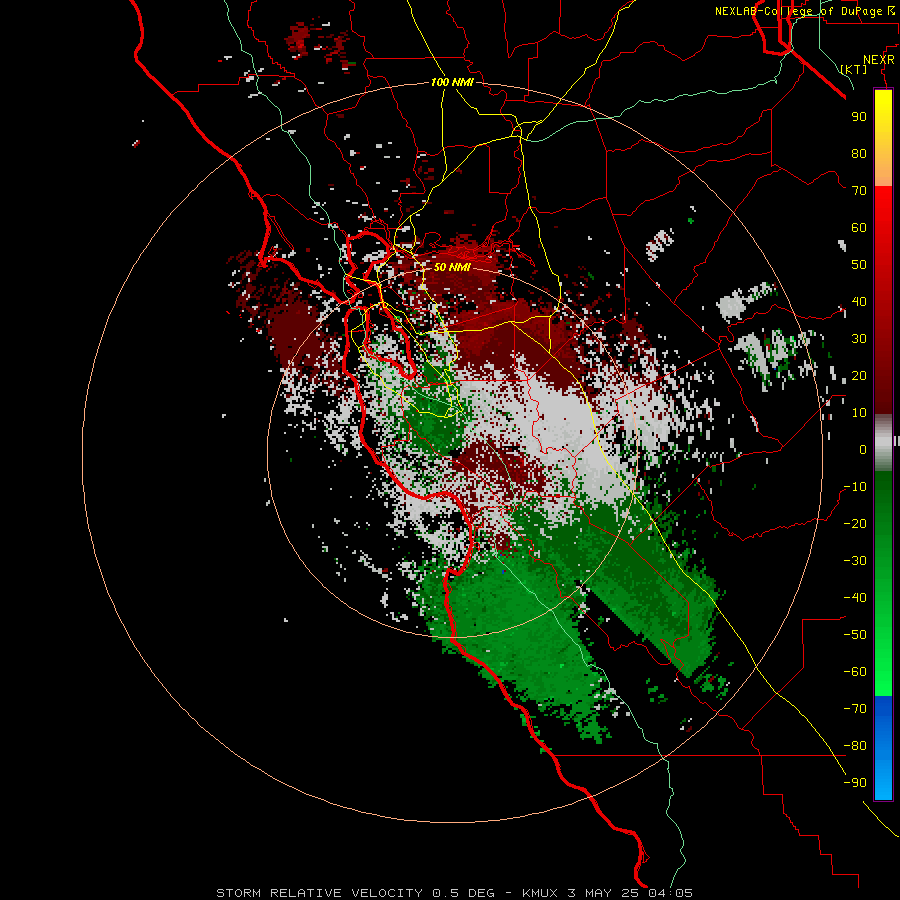This screenshot has height=900, width=900.
Task: Click the "-10" value on the scale
Action: click(855, 487)
